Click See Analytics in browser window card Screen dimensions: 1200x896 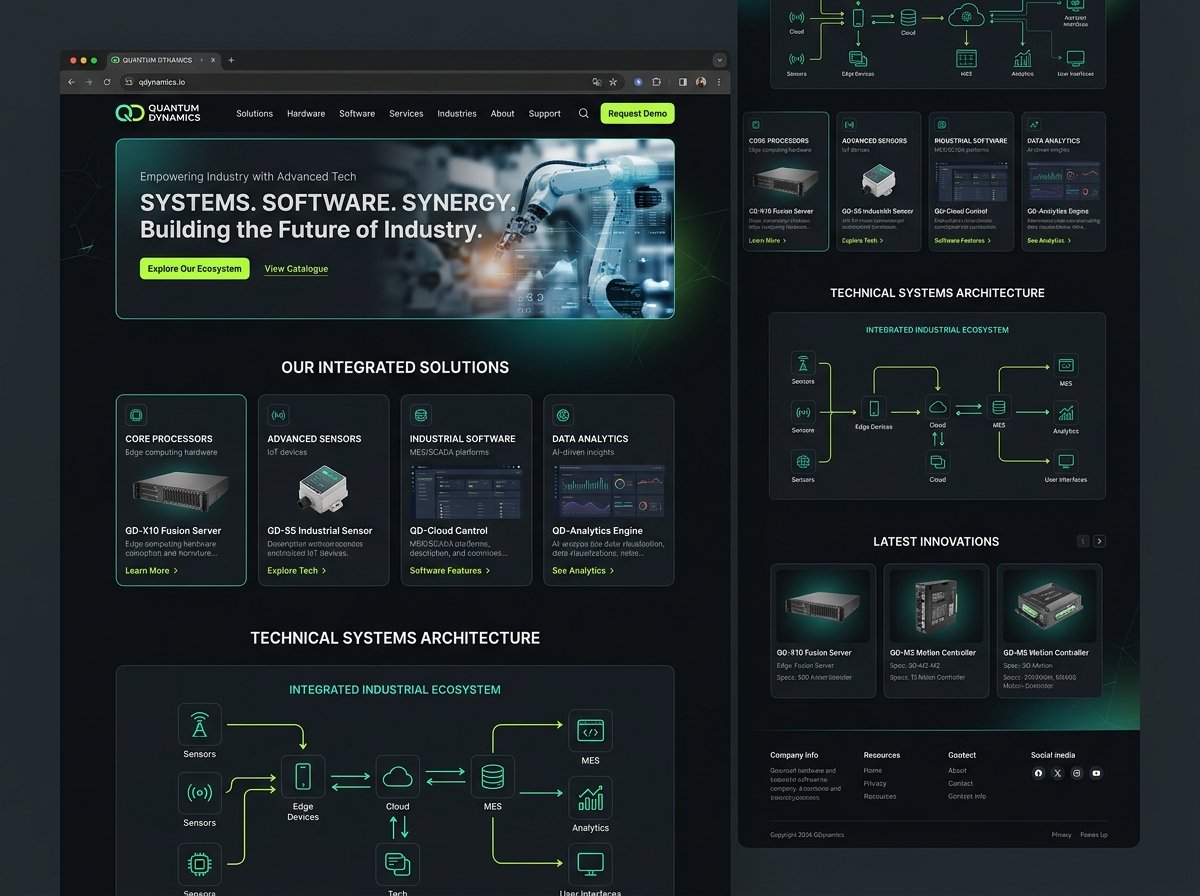pyautogui.click(x=583, y=571)
